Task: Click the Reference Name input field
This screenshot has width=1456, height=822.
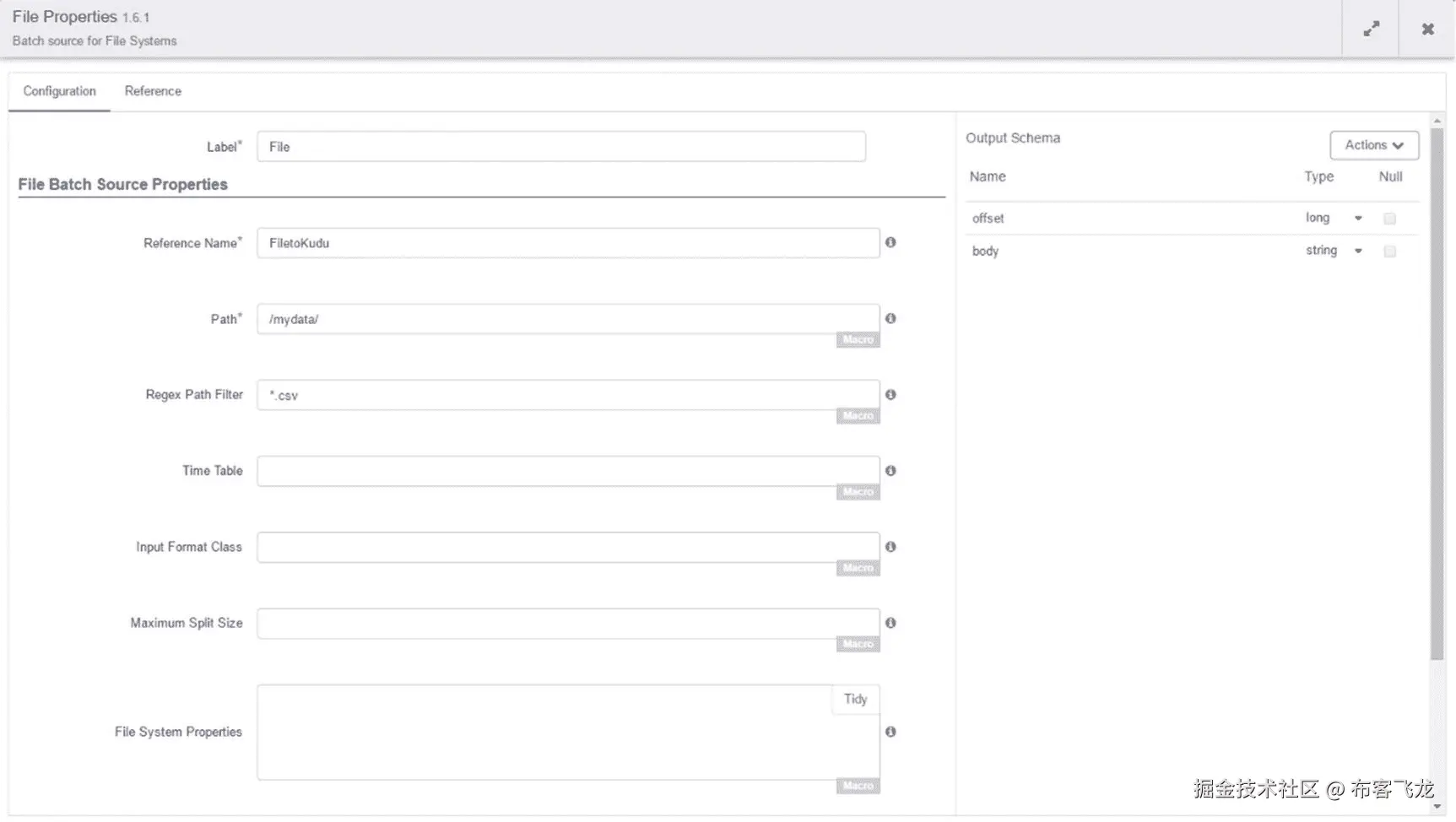Action: [x=568, y=243]
